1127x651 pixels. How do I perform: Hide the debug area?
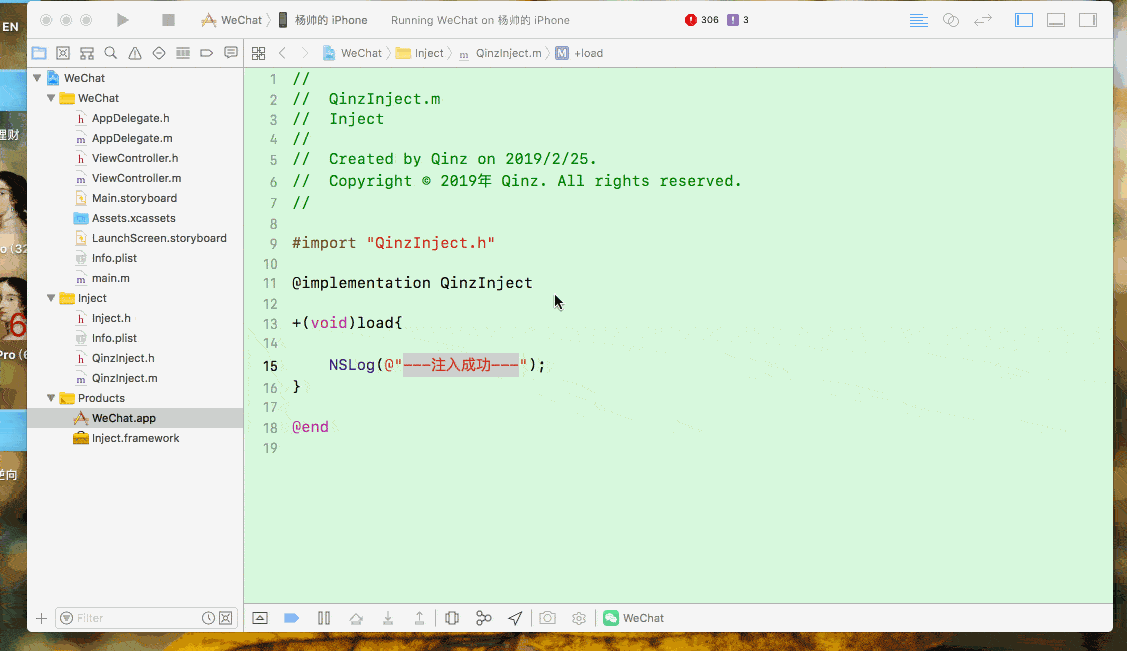coord(260,618)
